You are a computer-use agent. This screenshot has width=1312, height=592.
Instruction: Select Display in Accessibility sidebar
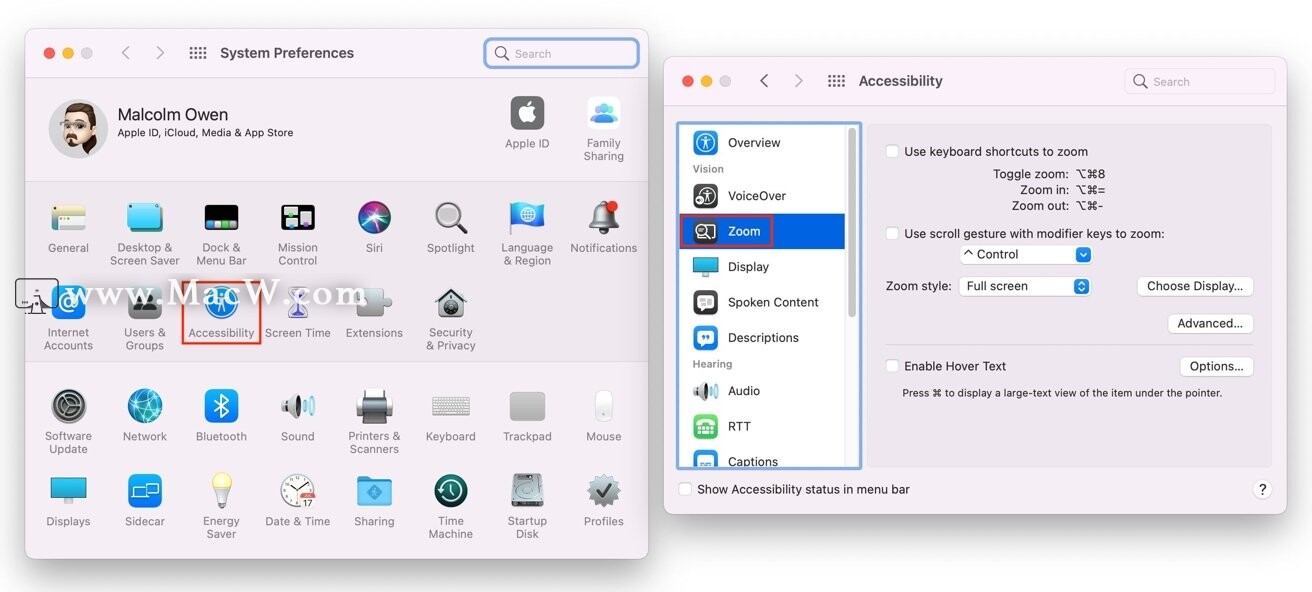(761, 267)
